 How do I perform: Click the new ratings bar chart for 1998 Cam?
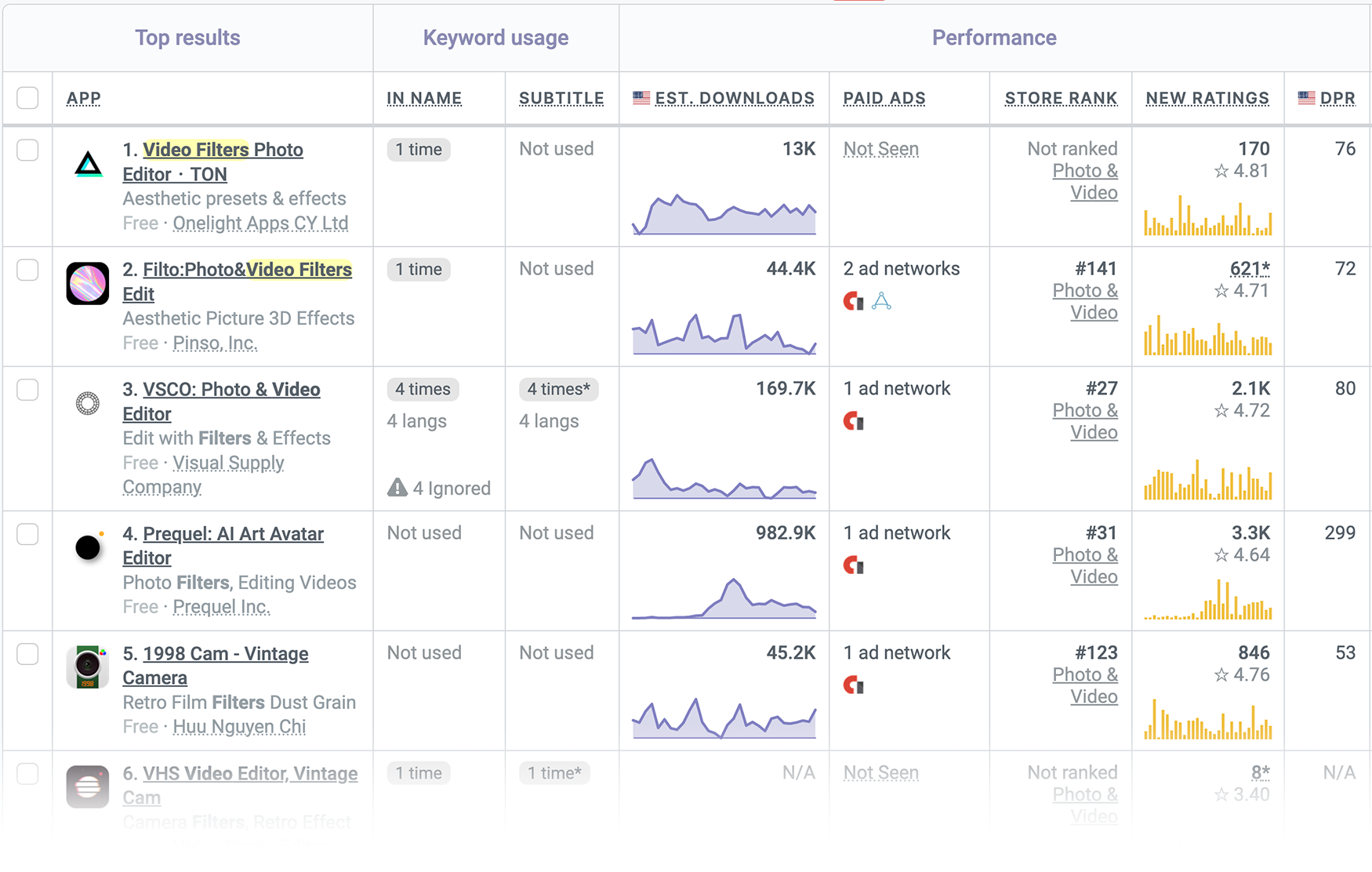click(1207, 718)
